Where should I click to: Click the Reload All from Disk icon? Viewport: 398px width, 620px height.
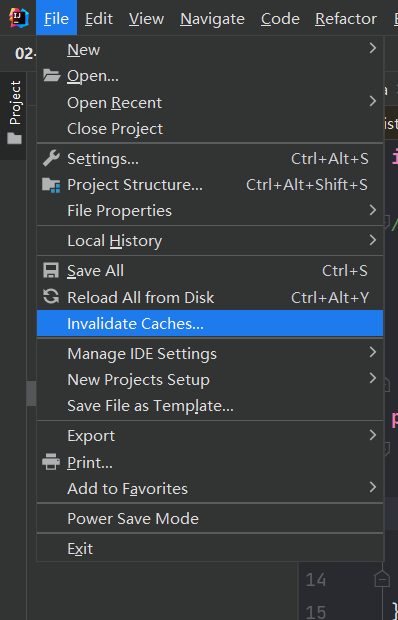(x=51, y=297)
